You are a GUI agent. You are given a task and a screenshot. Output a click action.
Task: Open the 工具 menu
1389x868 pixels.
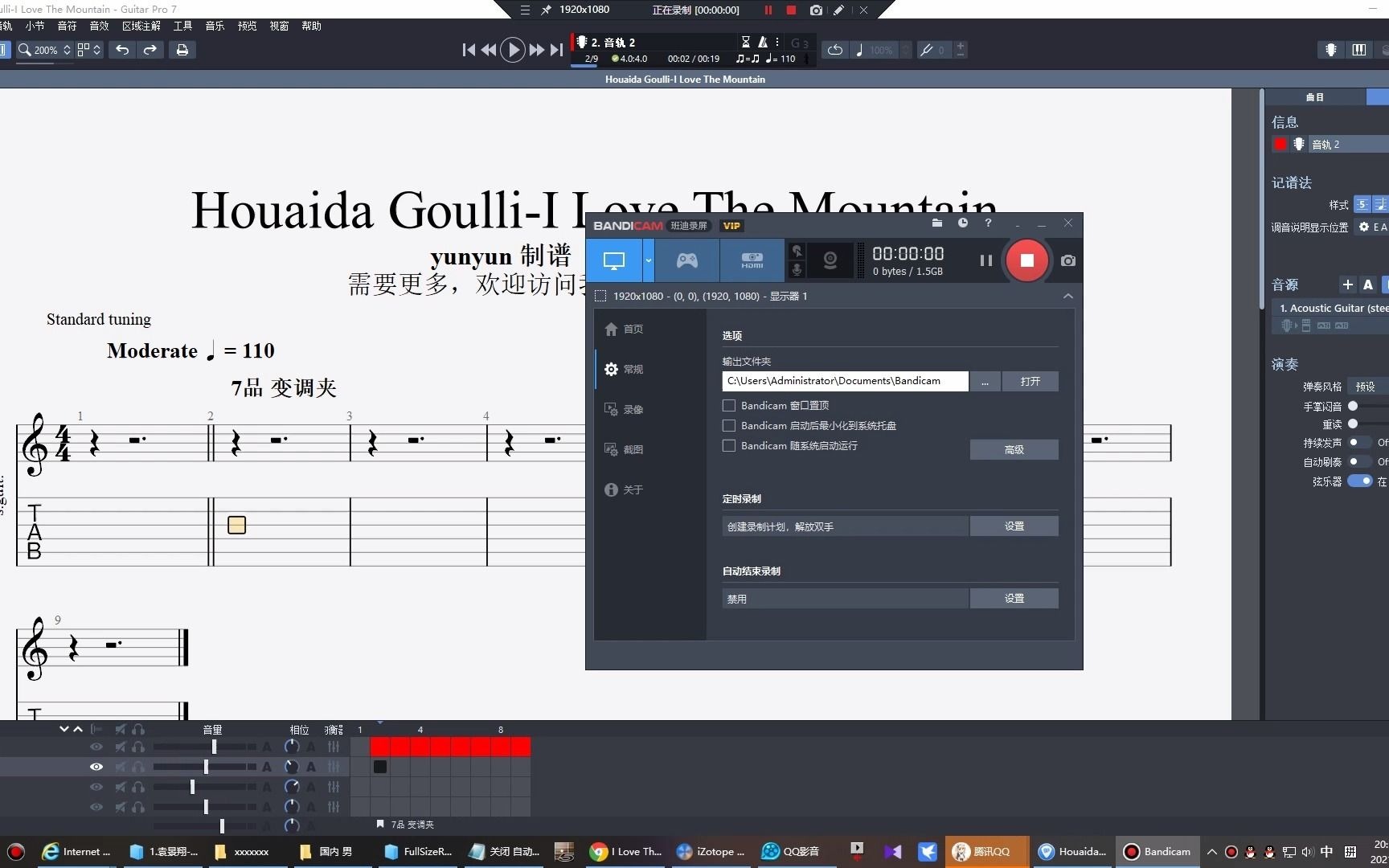(x=182, y=26)
